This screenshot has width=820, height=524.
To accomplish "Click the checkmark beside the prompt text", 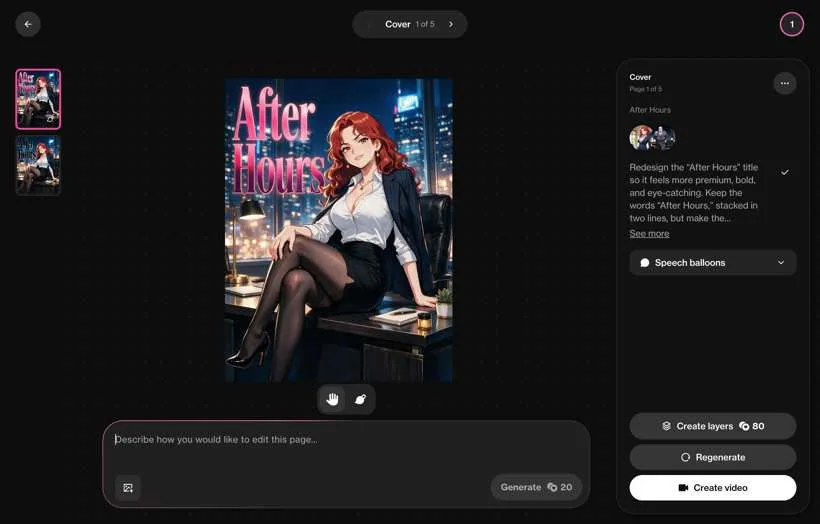I will [784, 172].
